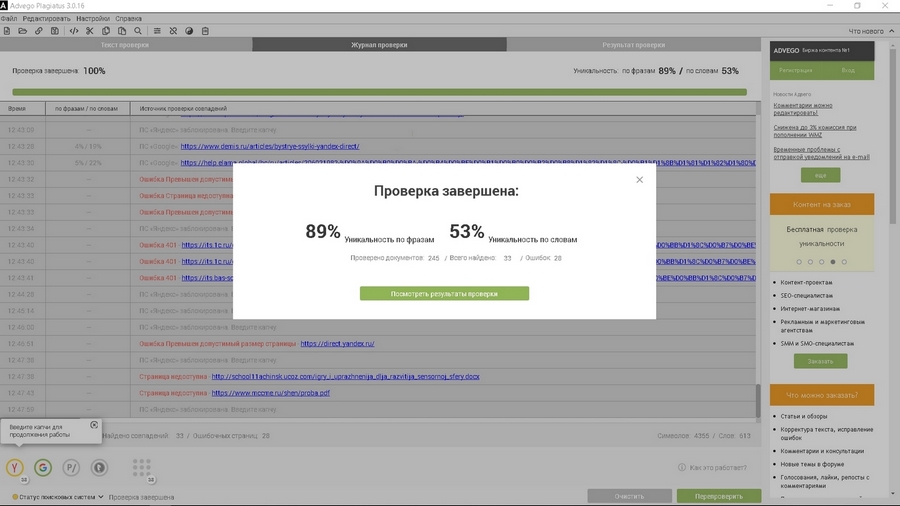Collapse the 'Что нового' side panel
This screenshot has height=506, width=900.
coord(891,31)
